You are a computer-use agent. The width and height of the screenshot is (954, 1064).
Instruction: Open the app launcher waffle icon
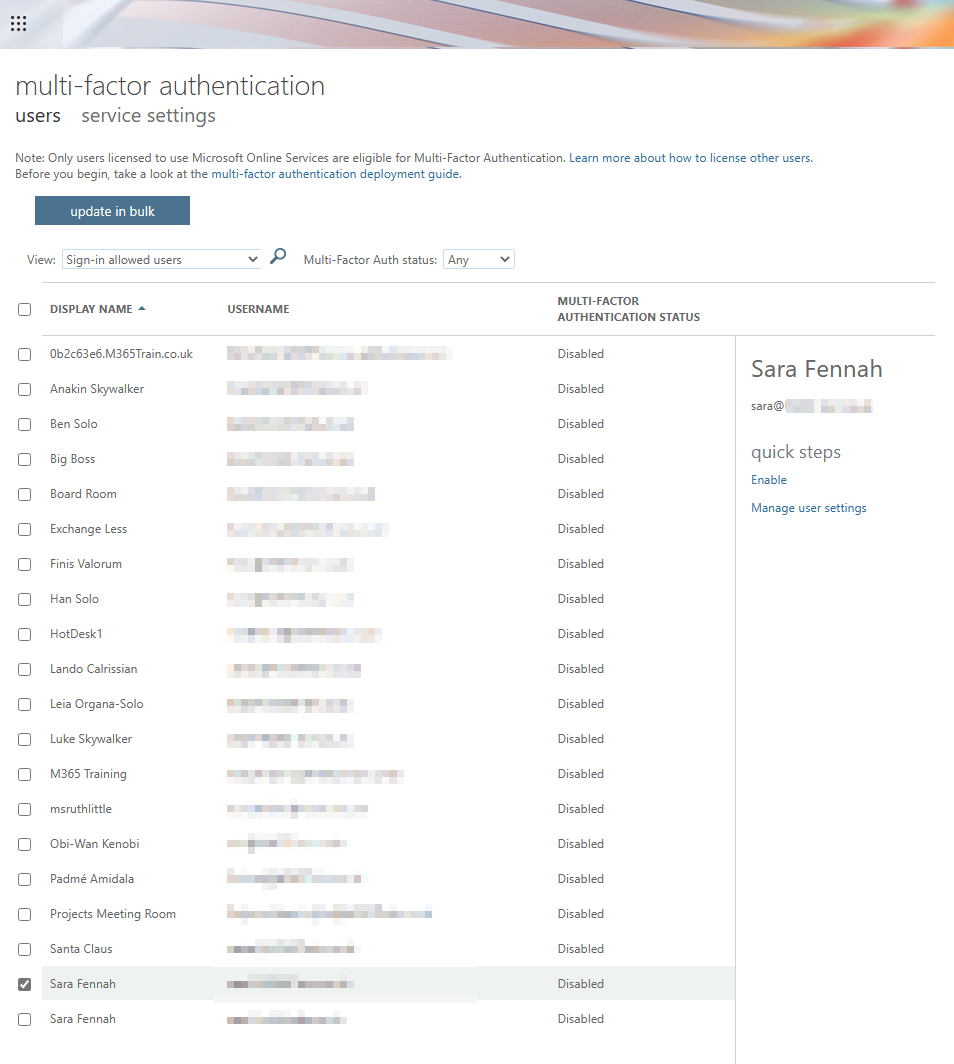click(18, 24)
